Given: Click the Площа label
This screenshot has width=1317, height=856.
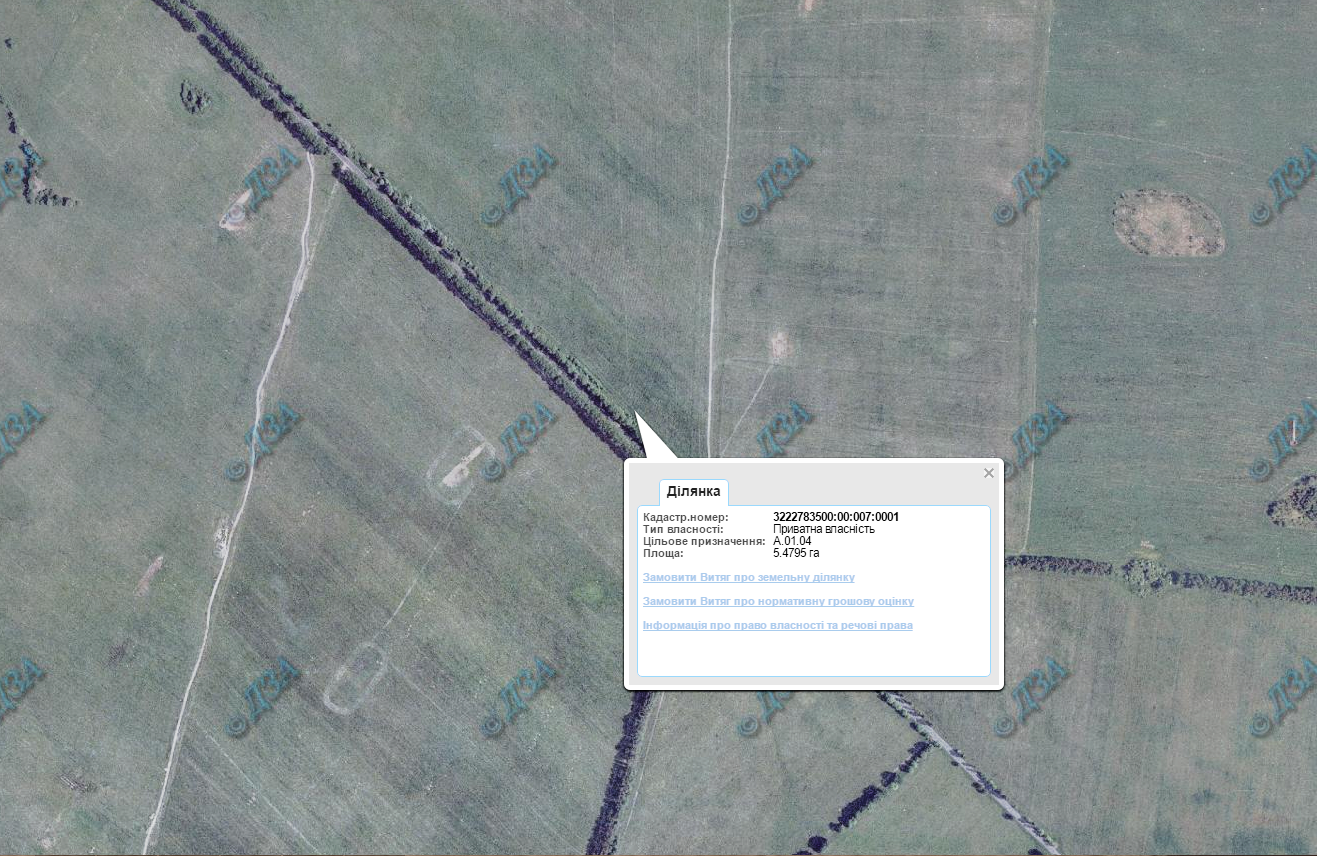Looking at the screenshot, I should (663, 553).
